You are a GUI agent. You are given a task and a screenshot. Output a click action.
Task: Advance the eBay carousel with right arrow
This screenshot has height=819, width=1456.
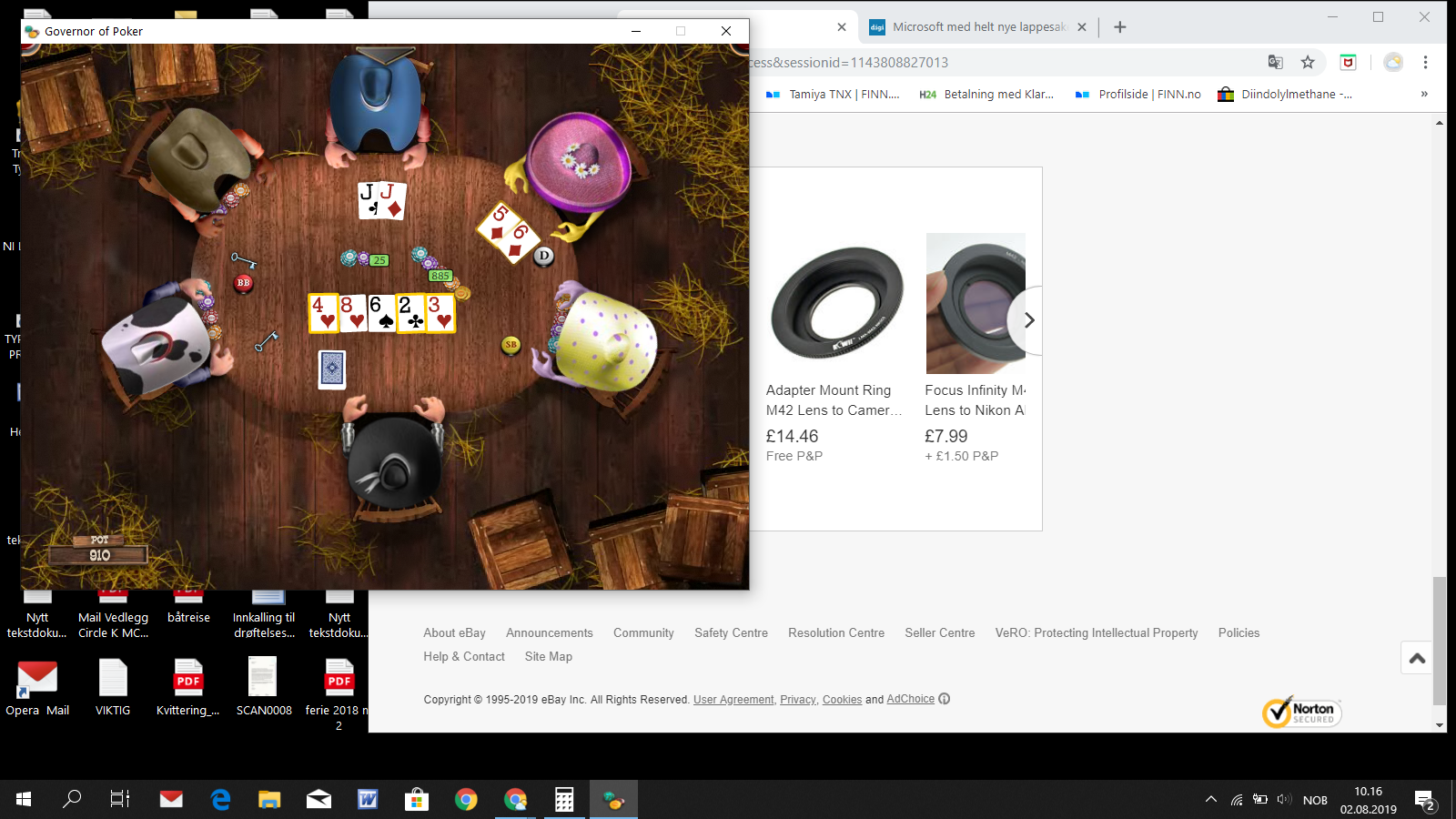1028,320
